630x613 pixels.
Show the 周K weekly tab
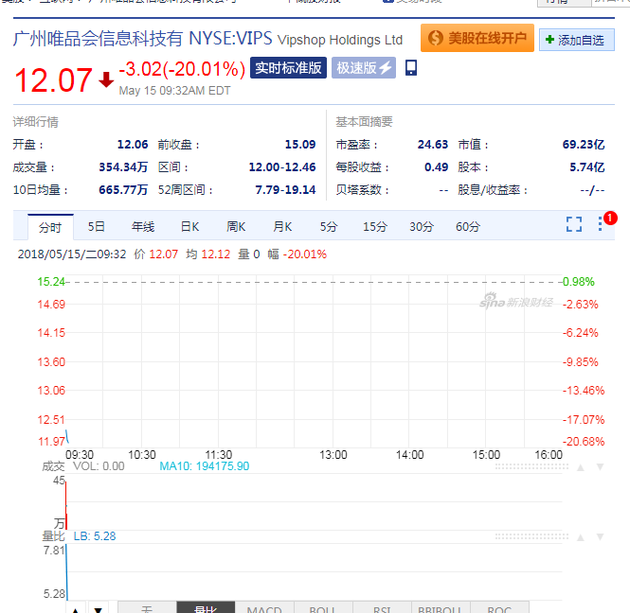235,227
